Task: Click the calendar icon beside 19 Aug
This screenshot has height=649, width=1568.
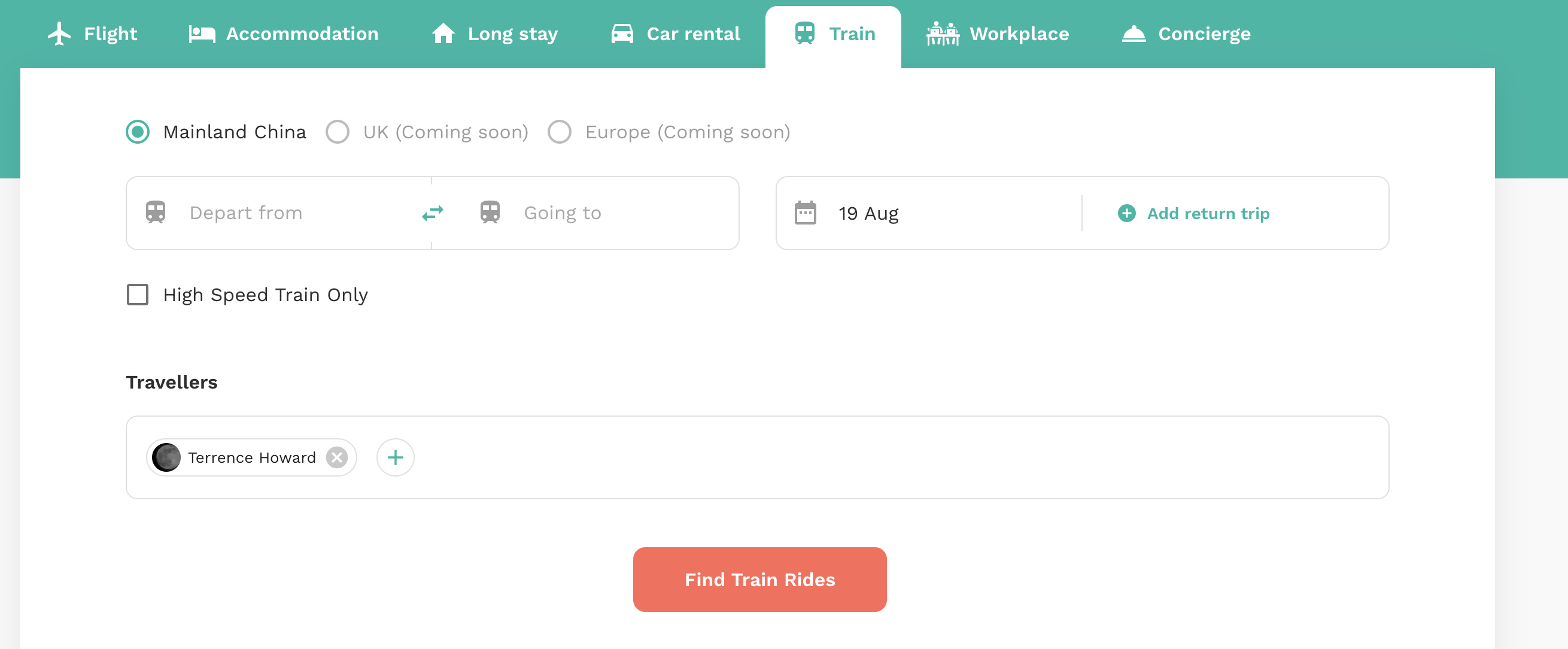Action: [805, 213]
